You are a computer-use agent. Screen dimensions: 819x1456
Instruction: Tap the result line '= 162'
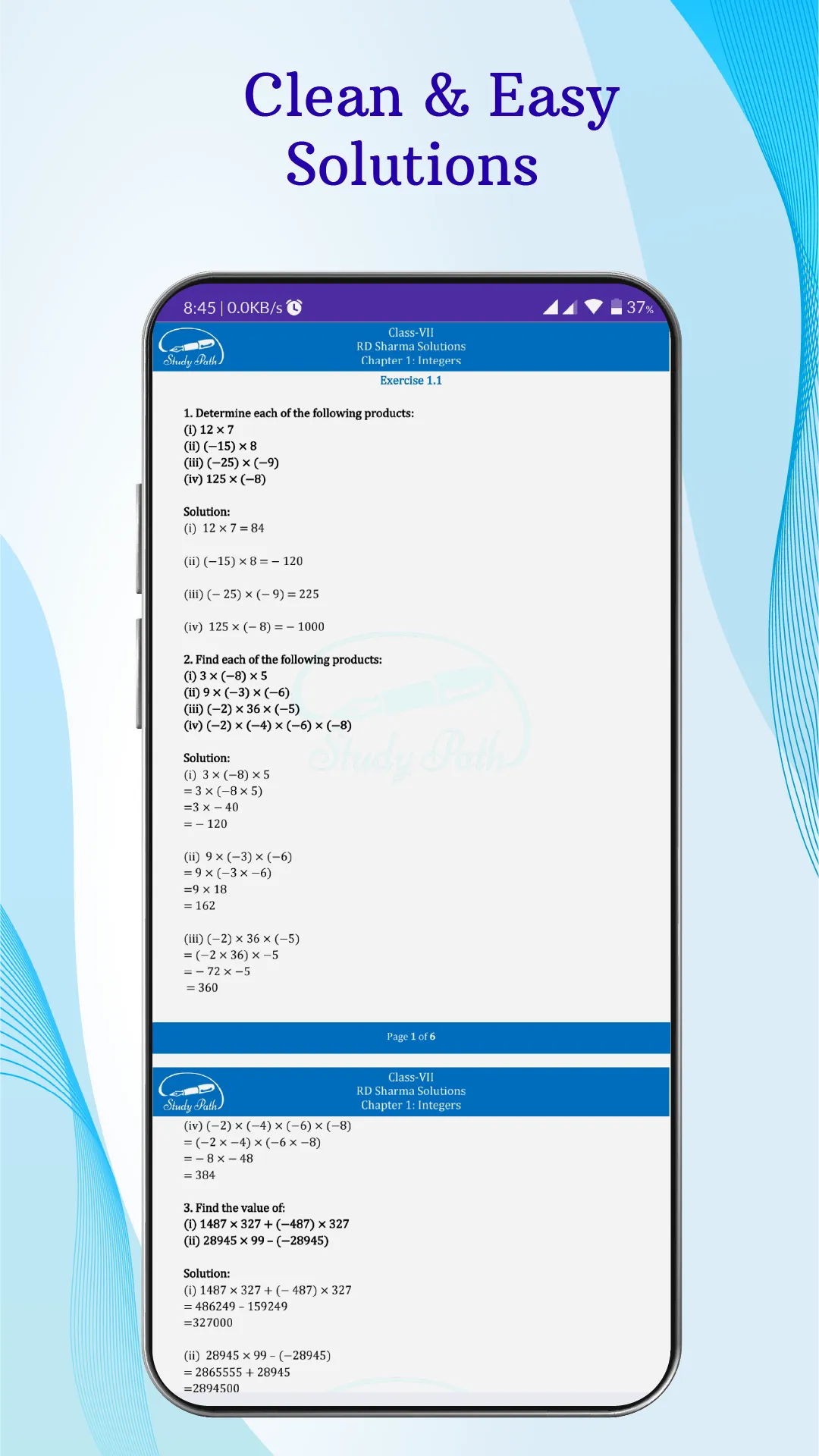click(x=199, y=906)
